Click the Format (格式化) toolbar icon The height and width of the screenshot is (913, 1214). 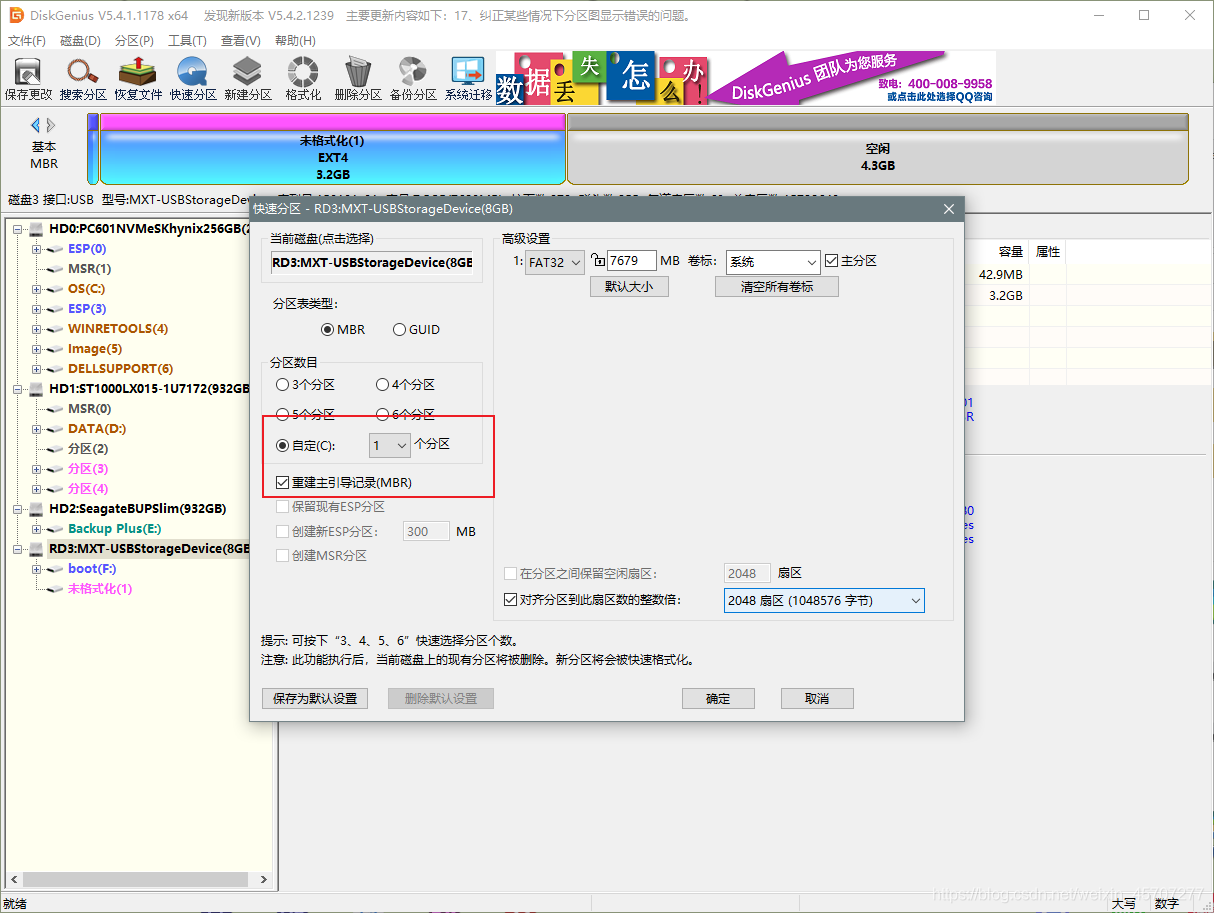303,78
